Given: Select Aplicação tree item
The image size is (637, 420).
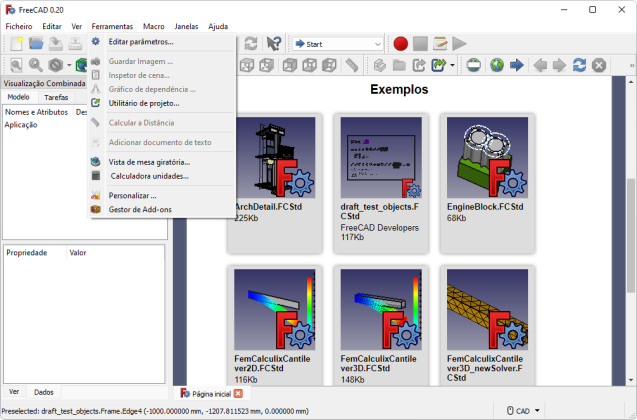Looking at the screenshot, I should coord(21,125).
